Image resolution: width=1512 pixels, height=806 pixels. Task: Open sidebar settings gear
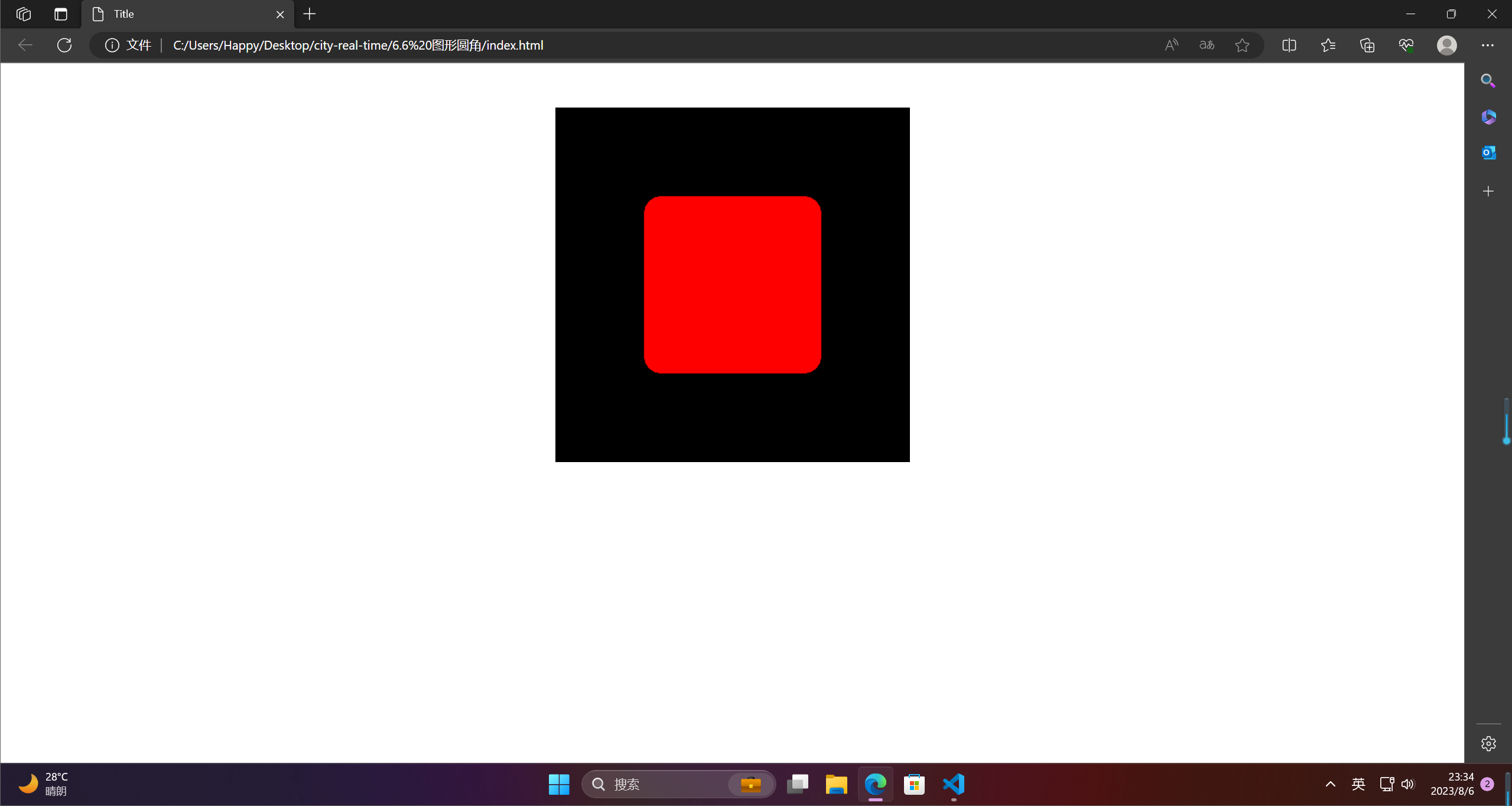pyautogui.click(x=1488, y=743)
